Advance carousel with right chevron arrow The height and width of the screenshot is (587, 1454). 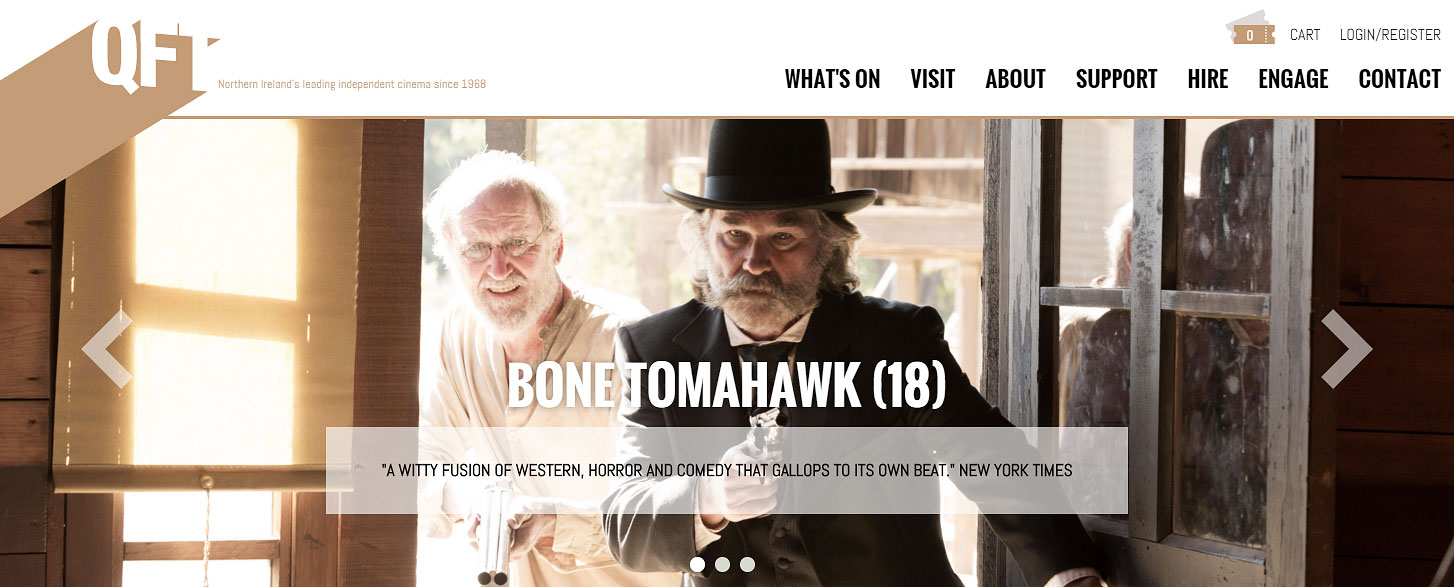[1346, 349]
